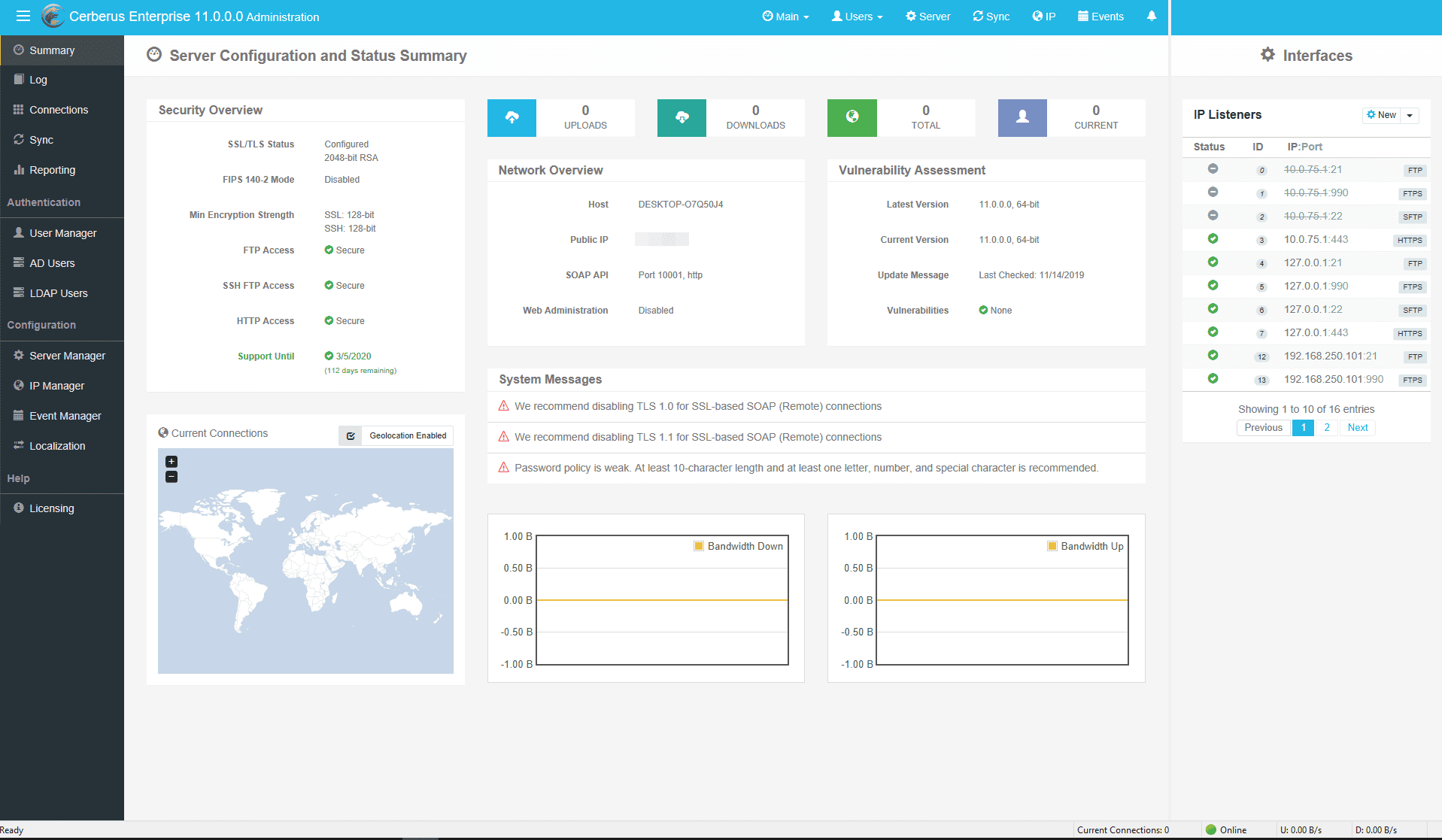Click the Current Connections world map
The width and height of the screenshot is (1442, 840).
pyautogui.click(x=305, y=561)
